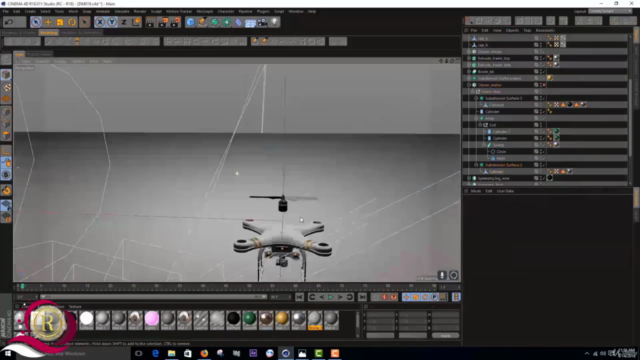Select the Move tool in the top toolbar
Screen dimensions: 640x360
48,22
